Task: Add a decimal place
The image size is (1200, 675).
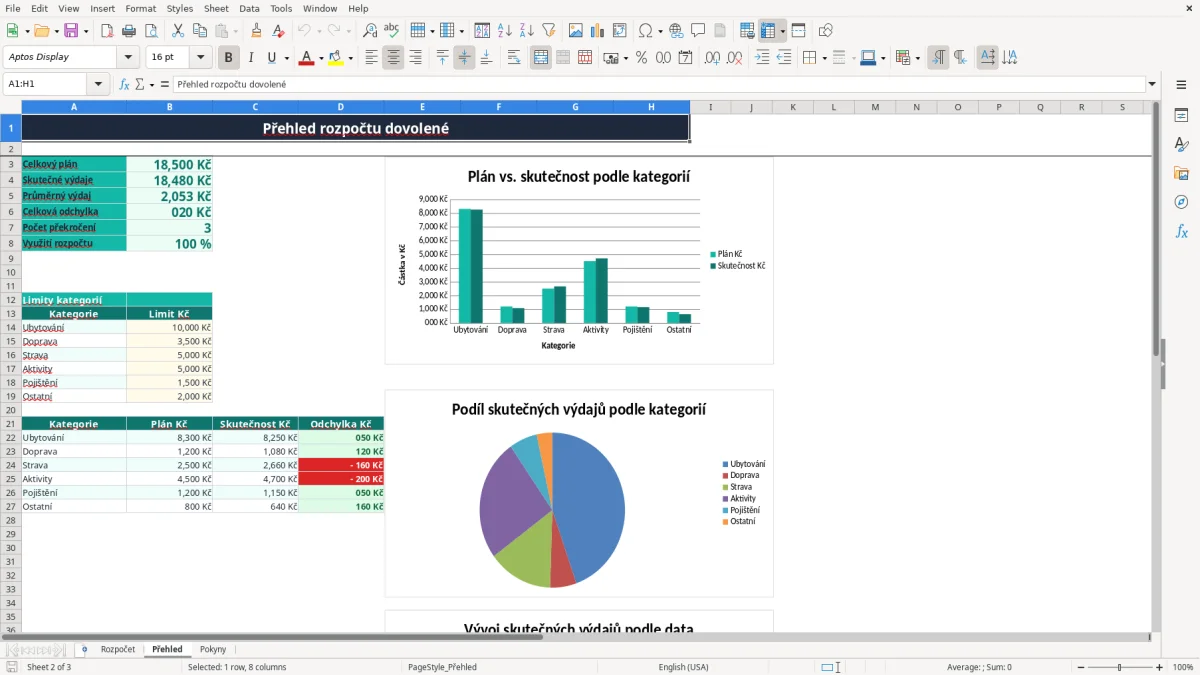Action: (713, 58)
